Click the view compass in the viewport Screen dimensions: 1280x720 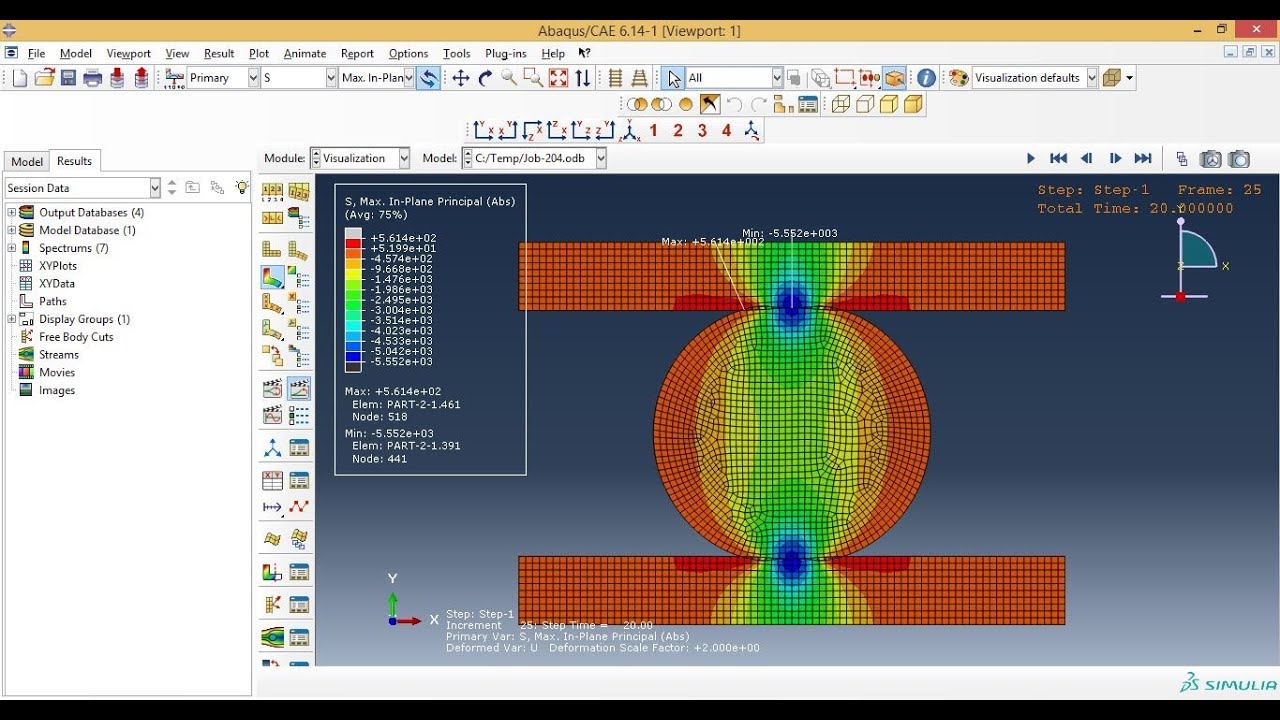(x=1195, y=260)
